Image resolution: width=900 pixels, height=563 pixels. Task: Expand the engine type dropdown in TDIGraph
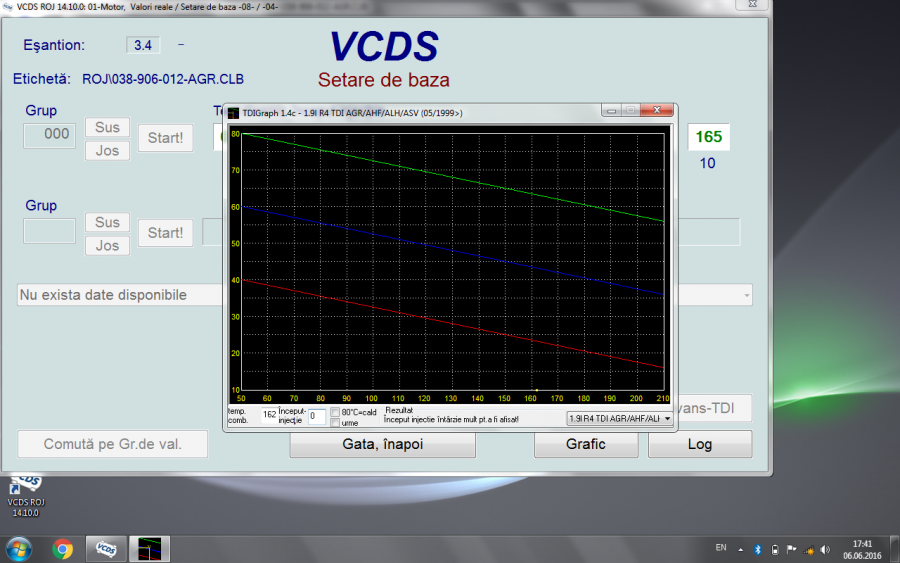(x=667, y=418)
